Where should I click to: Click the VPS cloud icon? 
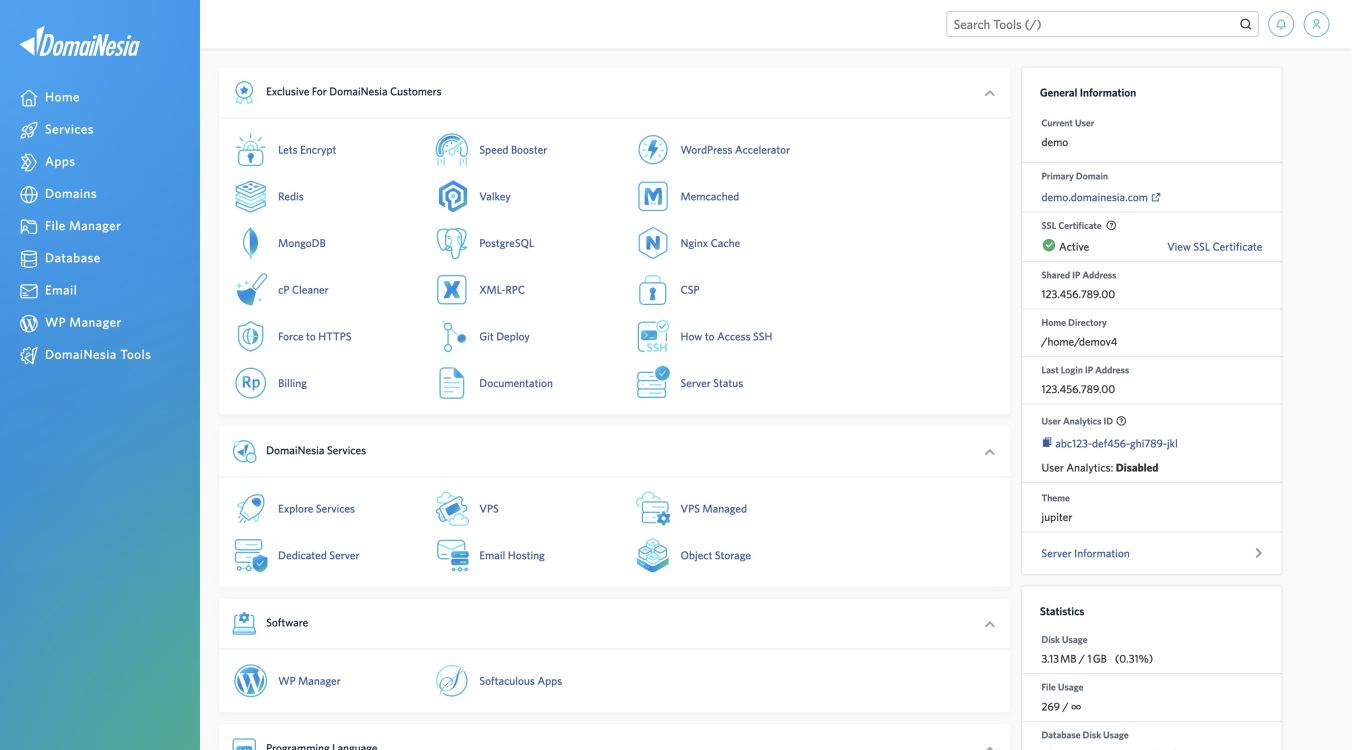pos(452,509)
